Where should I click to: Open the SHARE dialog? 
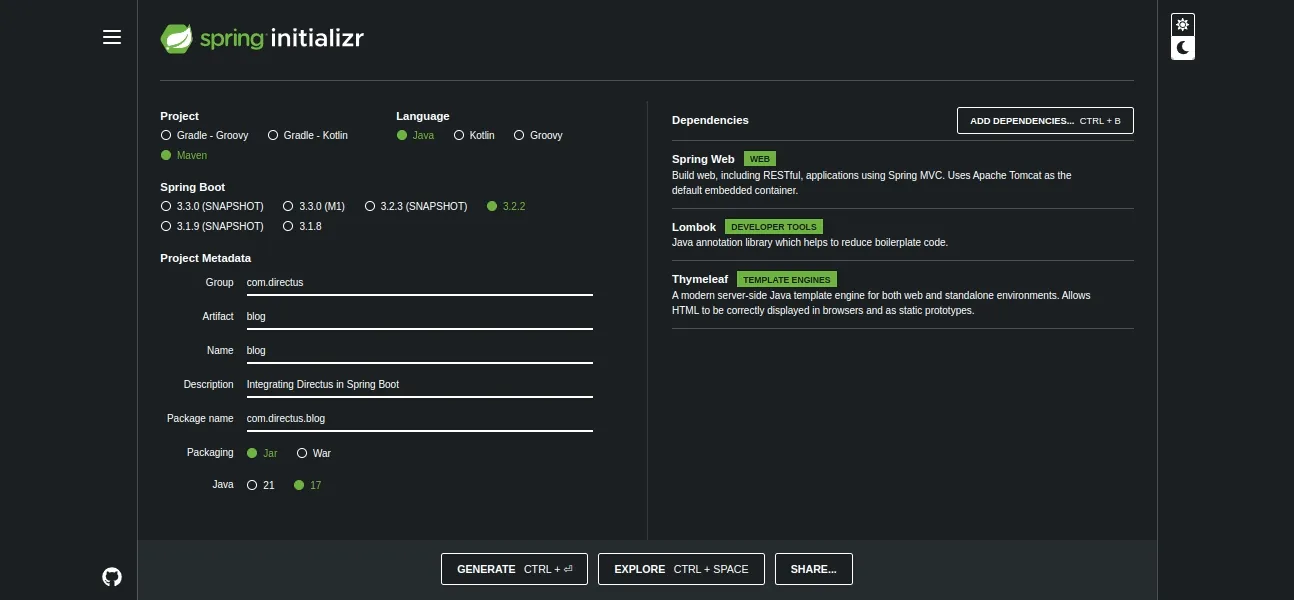point(813,569)
